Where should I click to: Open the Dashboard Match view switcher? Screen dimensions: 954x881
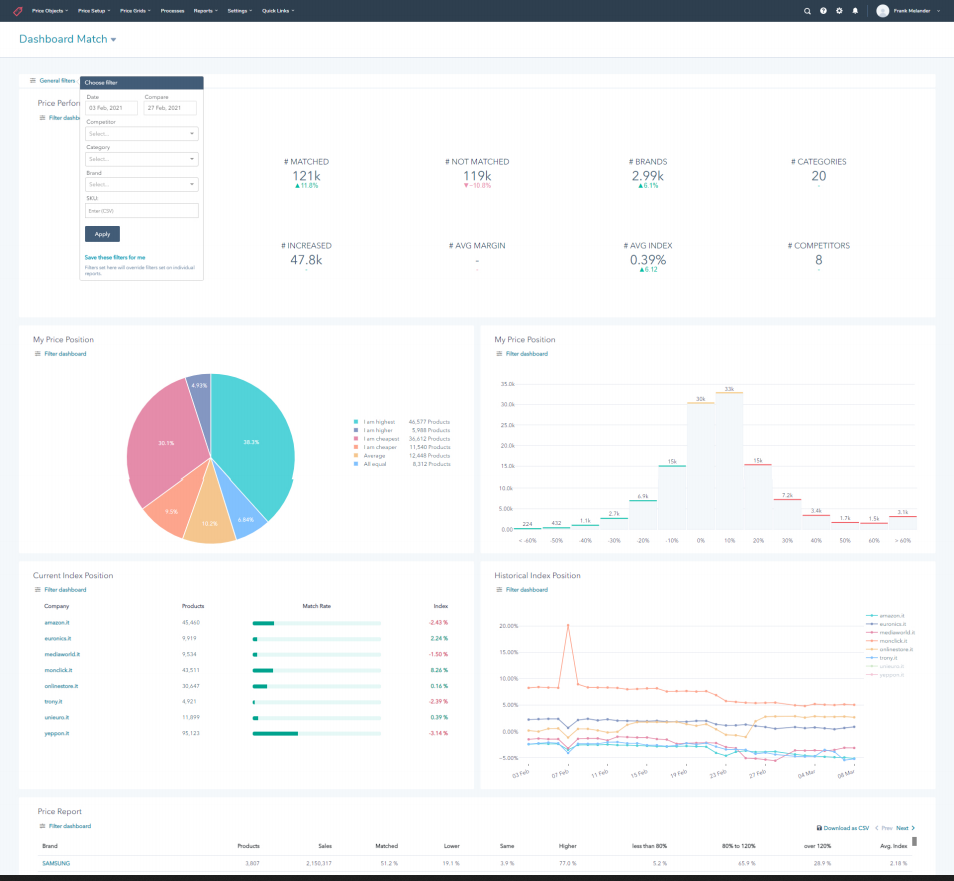click(66, 39)
